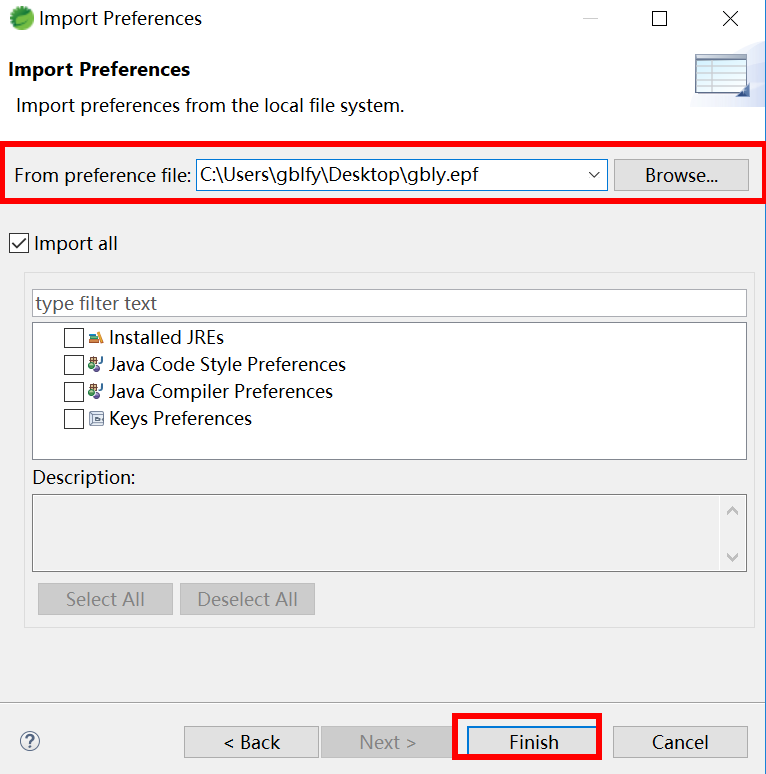Check the Keys Preferences checkbox
Viewport: 766px width, 774px height.
pos(74,419)
